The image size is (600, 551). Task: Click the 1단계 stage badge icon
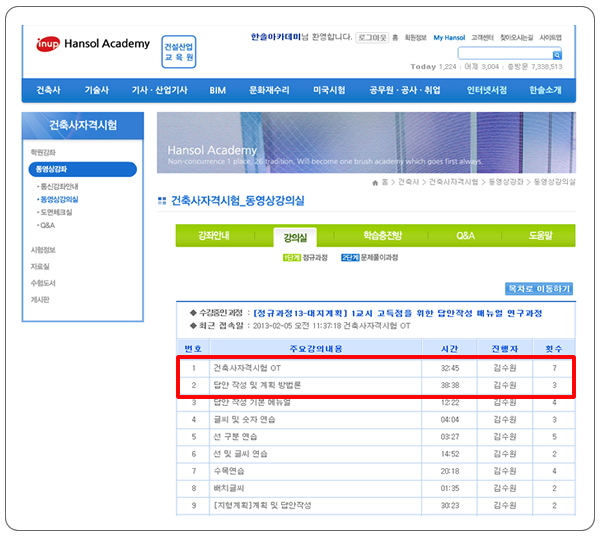(x=292, y=258)
